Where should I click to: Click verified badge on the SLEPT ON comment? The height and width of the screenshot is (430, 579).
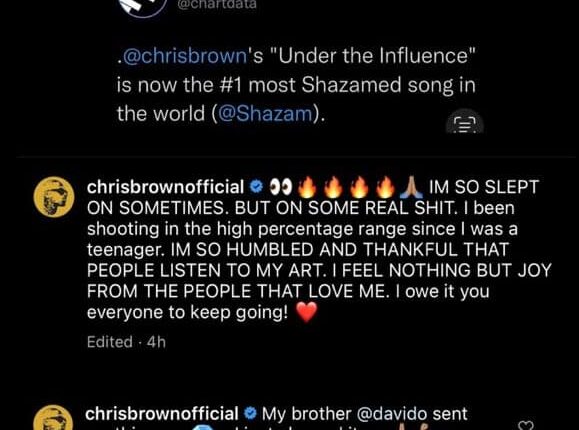tap(256, 187)
